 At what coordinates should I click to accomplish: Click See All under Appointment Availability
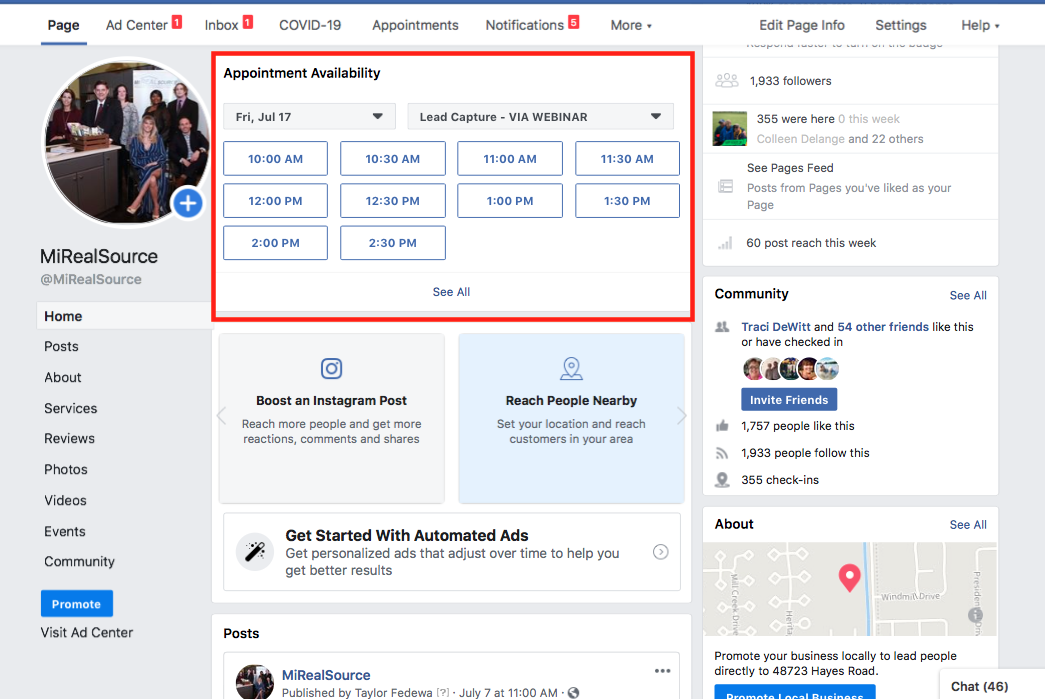[x=451, y=292]
